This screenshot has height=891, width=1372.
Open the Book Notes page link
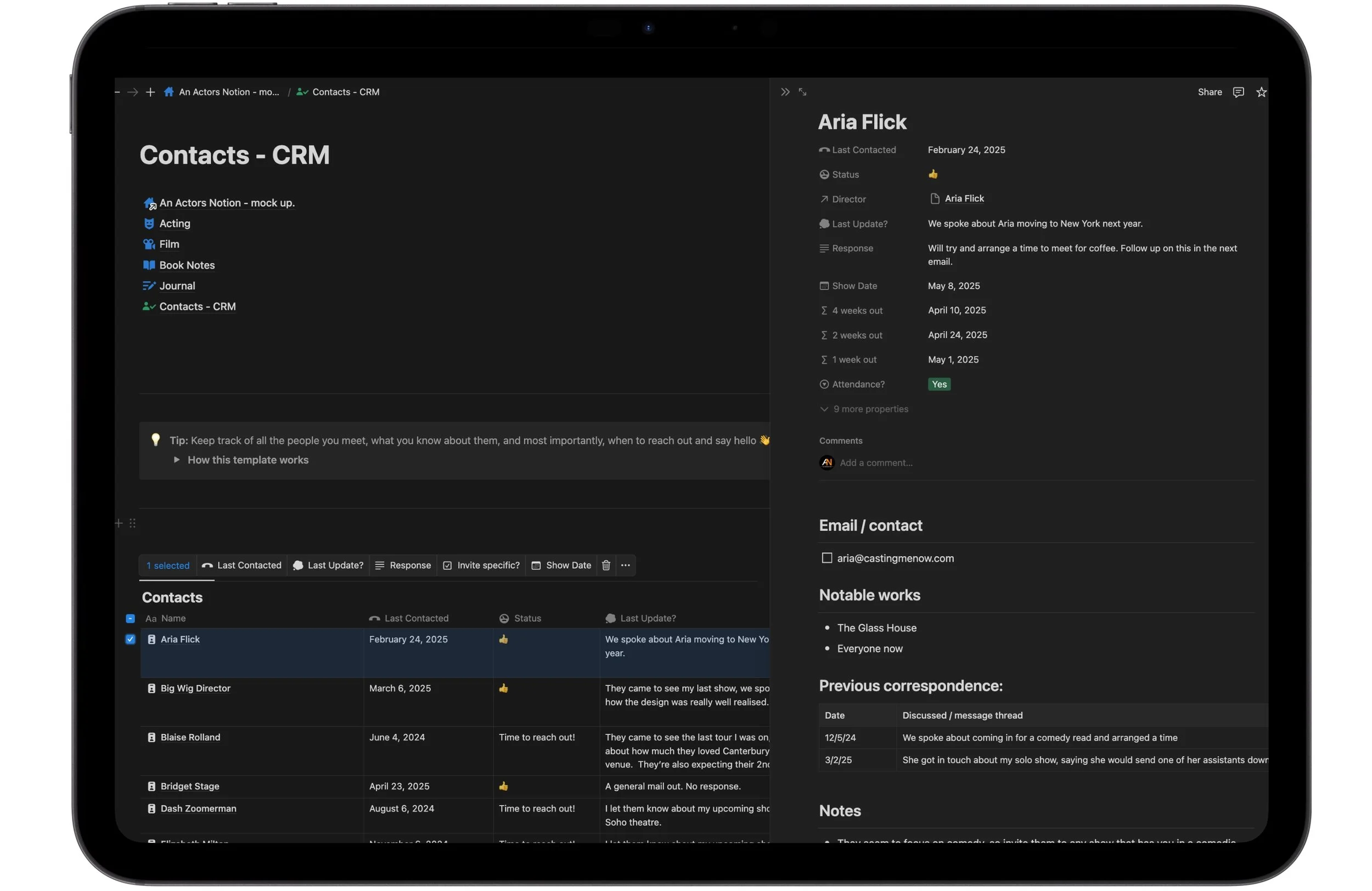[x=187, y=265]
